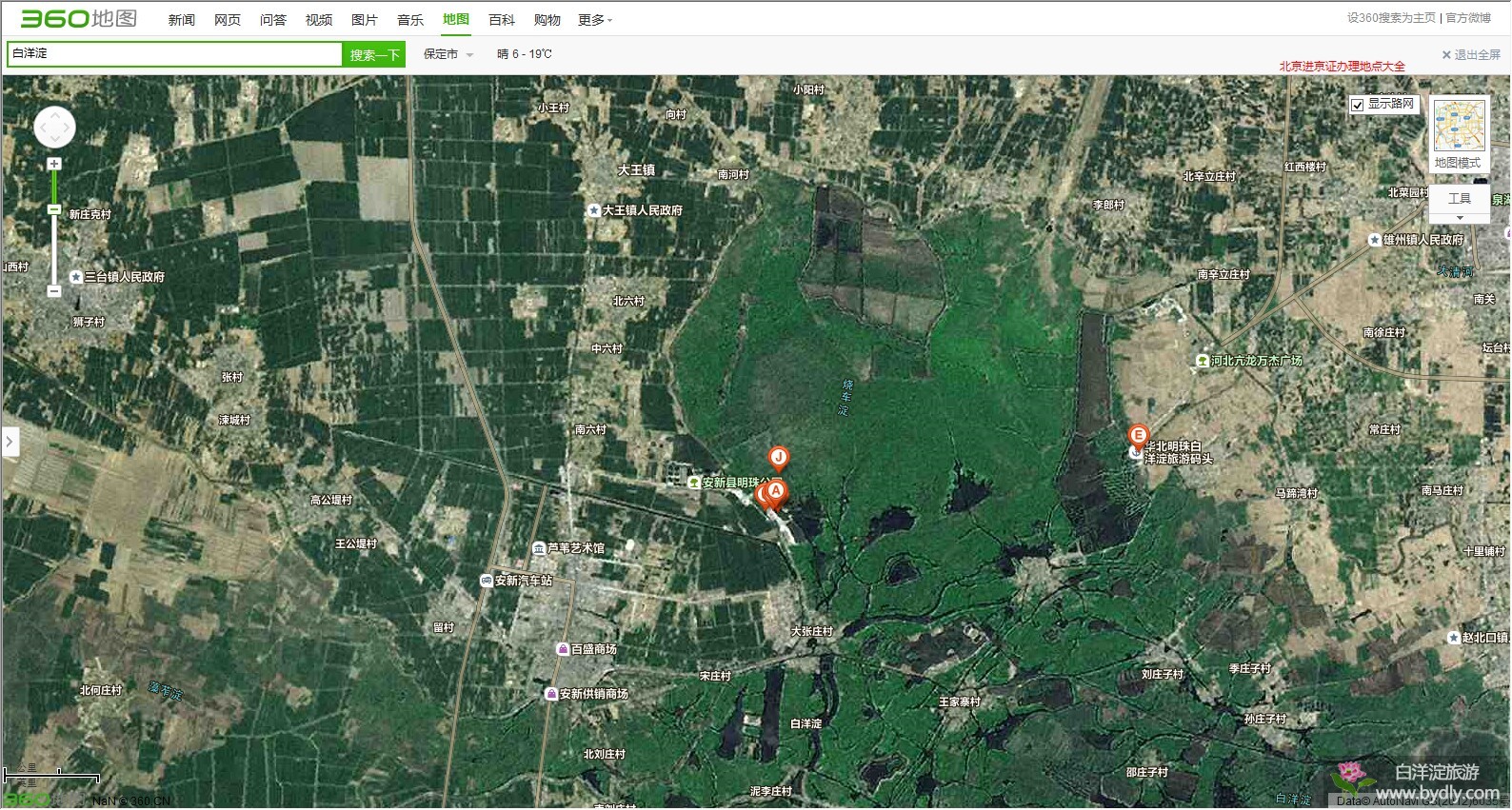1512x810 pixels.
Task: Click the 烧车淀 lake label
Action: (x=846, y=398)
